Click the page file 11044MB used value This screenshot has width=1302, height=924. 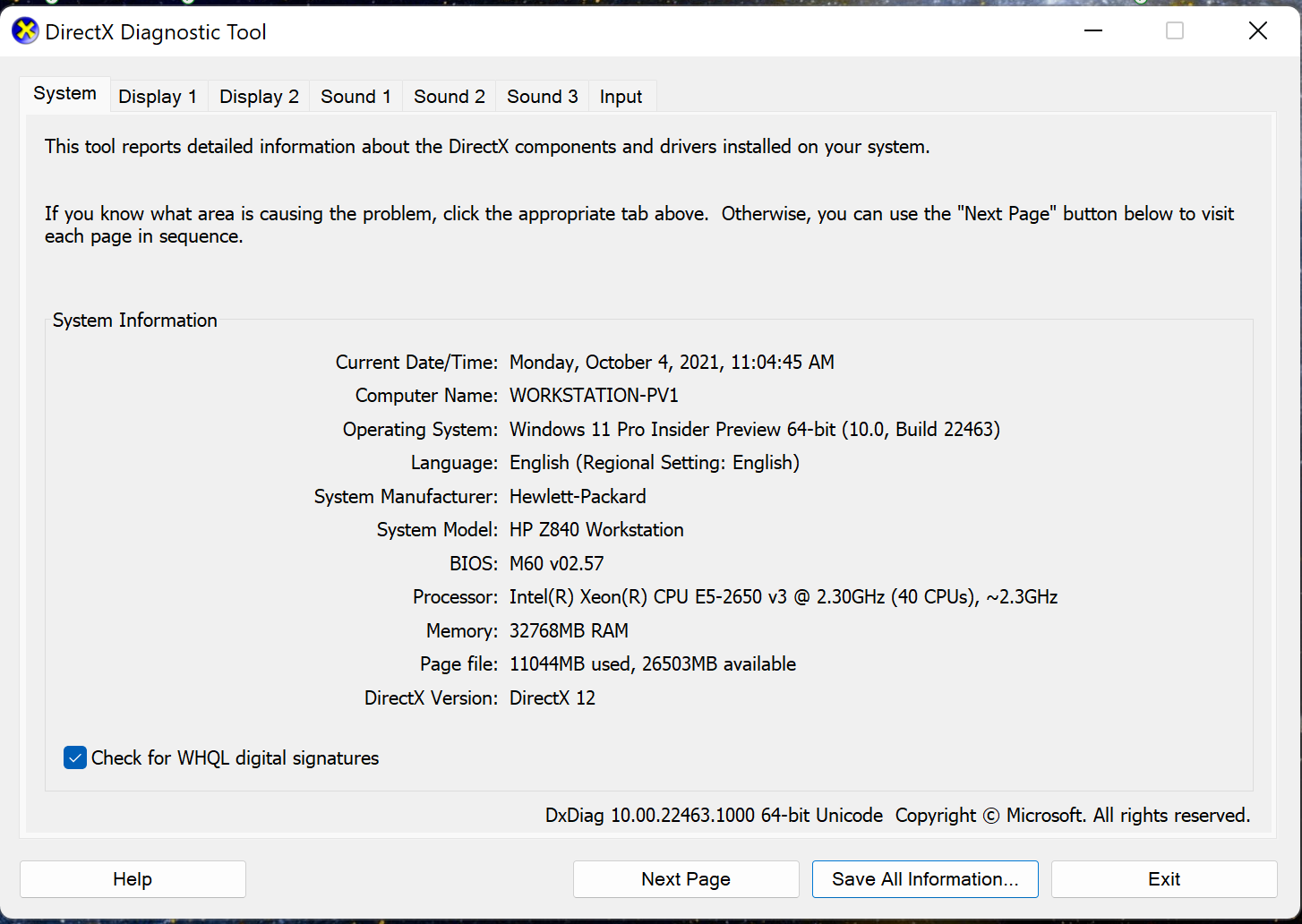(653, 664)
